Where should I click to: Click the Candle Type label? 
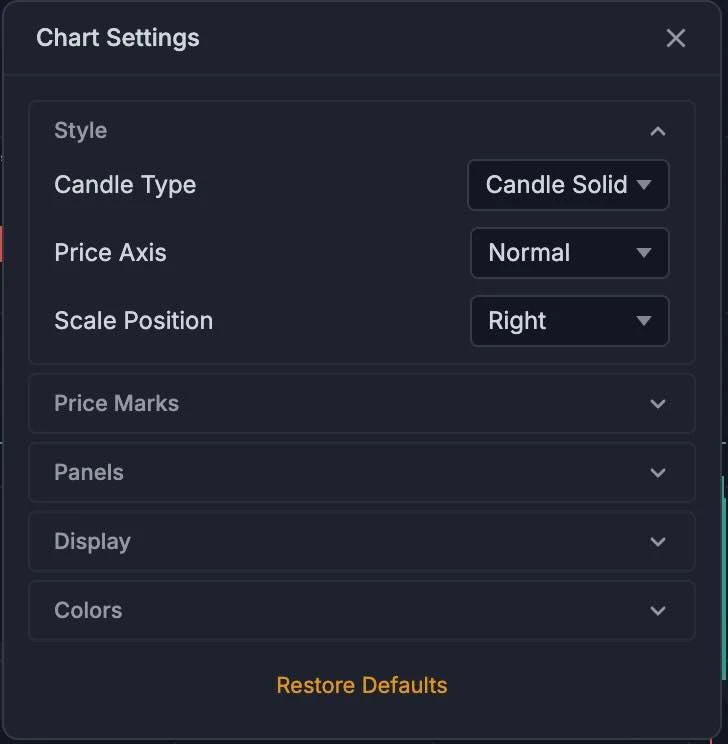point(125,185)
